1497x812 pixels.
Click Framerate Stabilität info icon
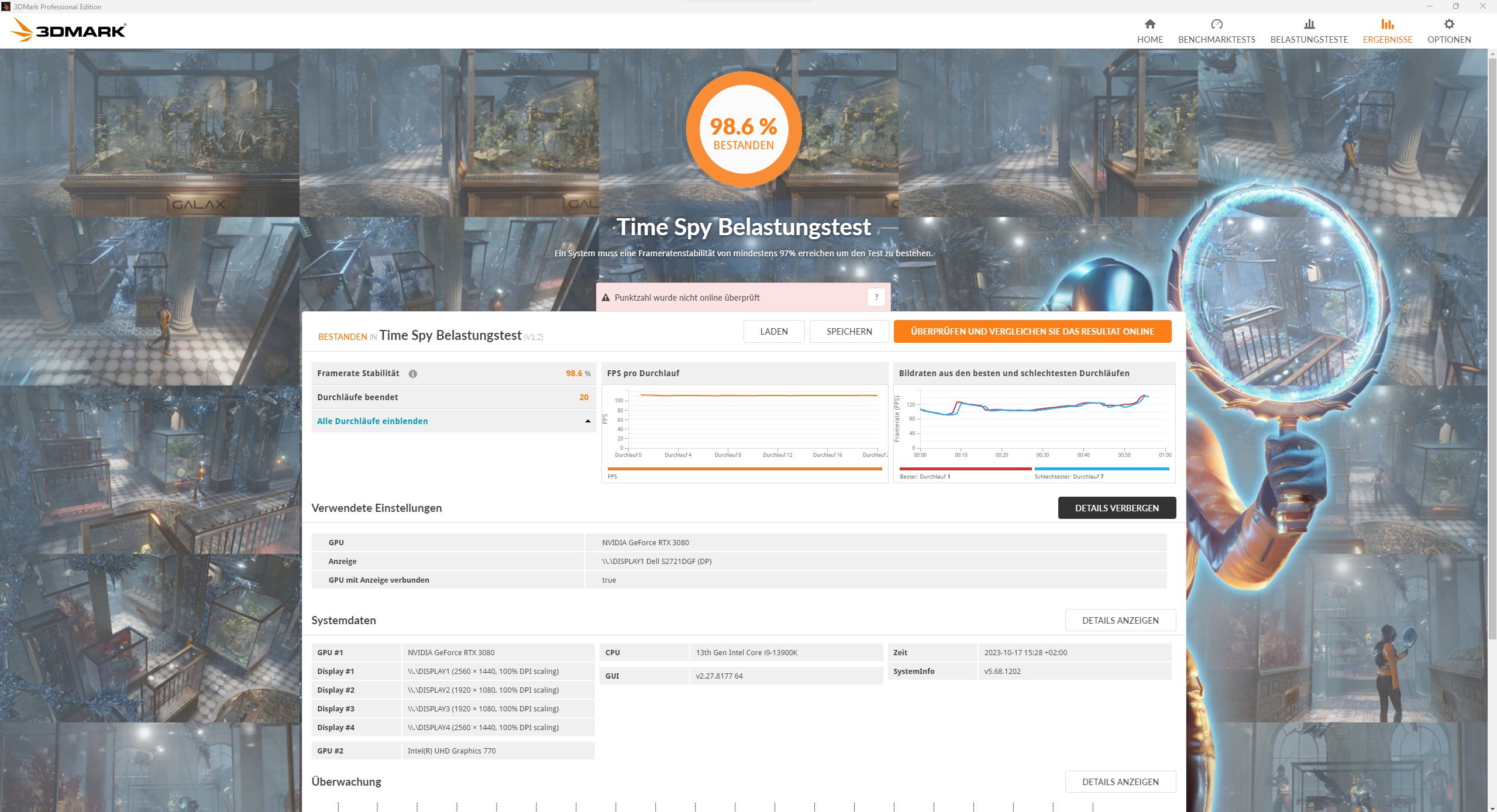pos(413,374)
